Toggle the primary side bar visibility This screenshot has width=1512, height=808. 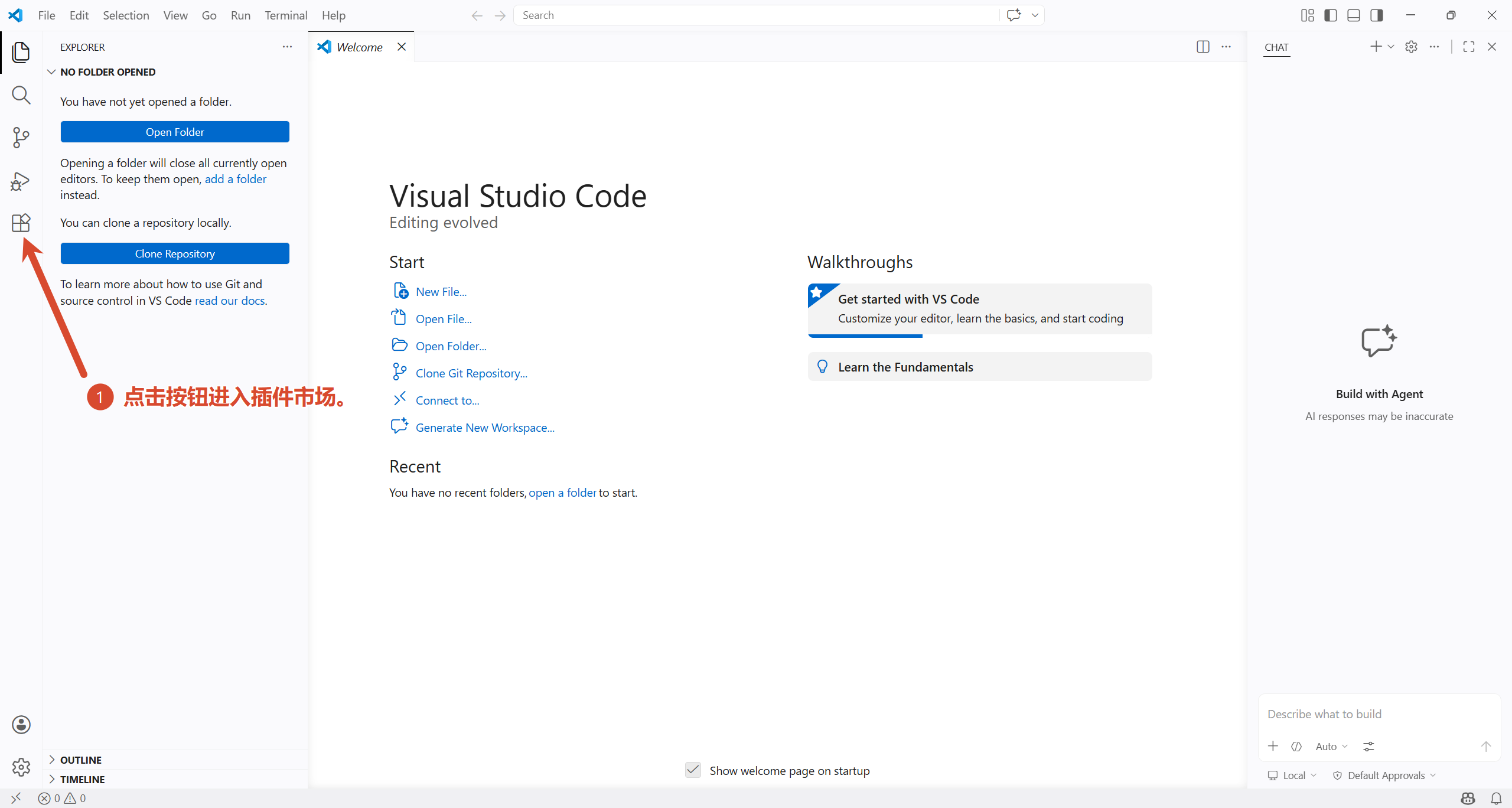pyautogui.click(x=1331, y=15)
